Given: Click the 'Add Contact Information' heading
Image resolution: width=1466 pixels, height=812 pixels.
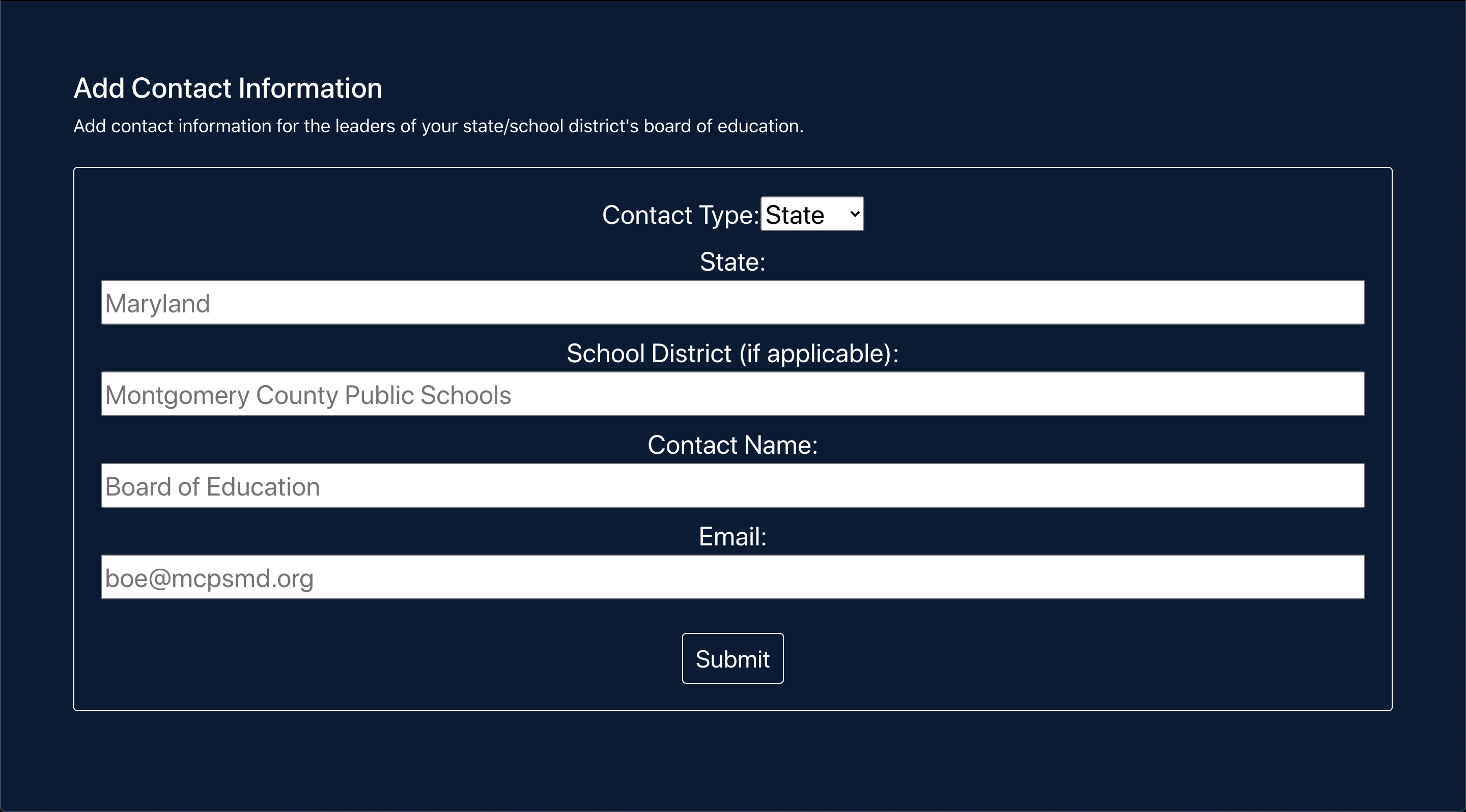Looking at the screenshot, I should tap(228, 89).
